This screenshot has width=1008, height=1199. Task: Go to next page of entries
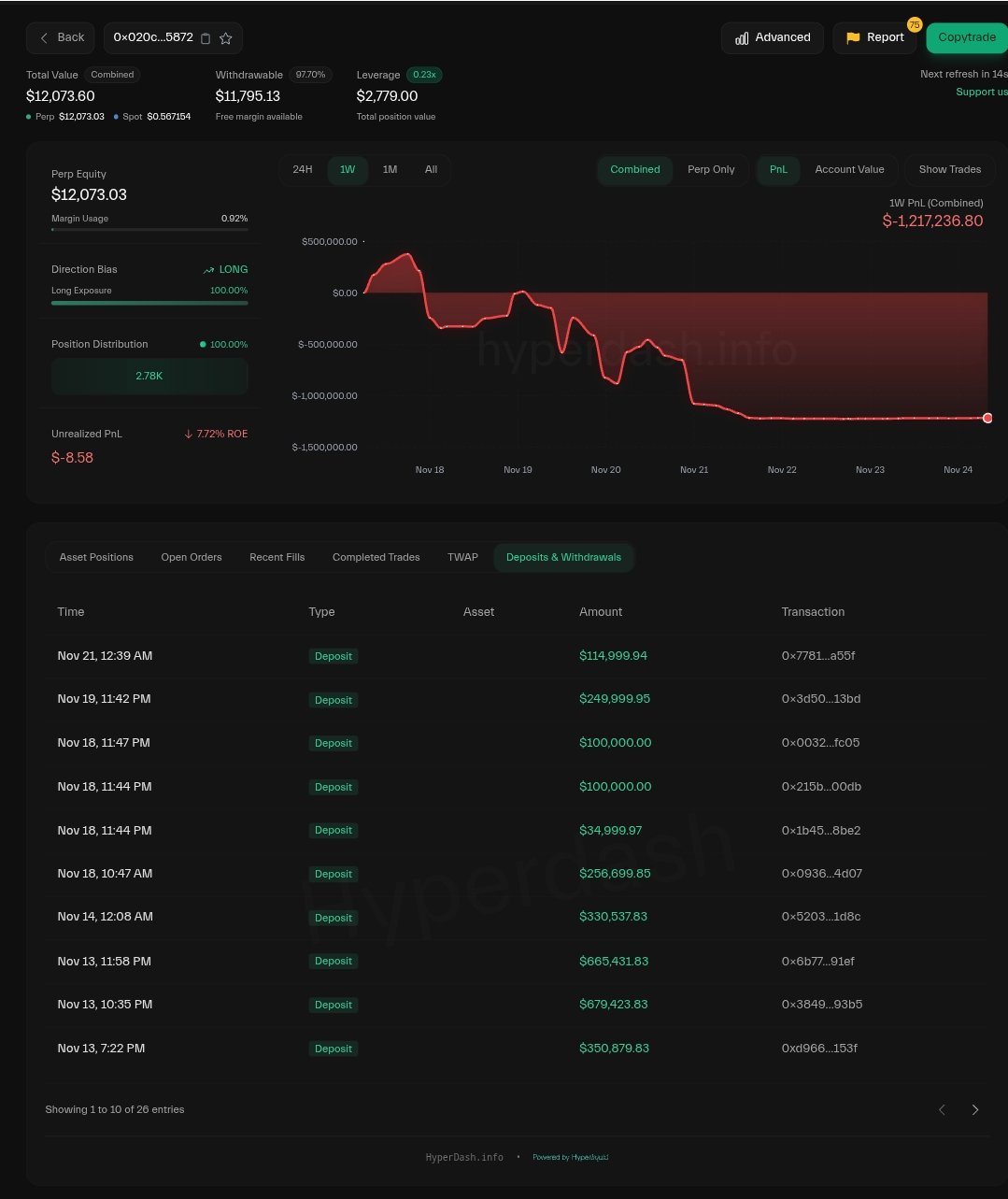click(x=975, y=1109)
